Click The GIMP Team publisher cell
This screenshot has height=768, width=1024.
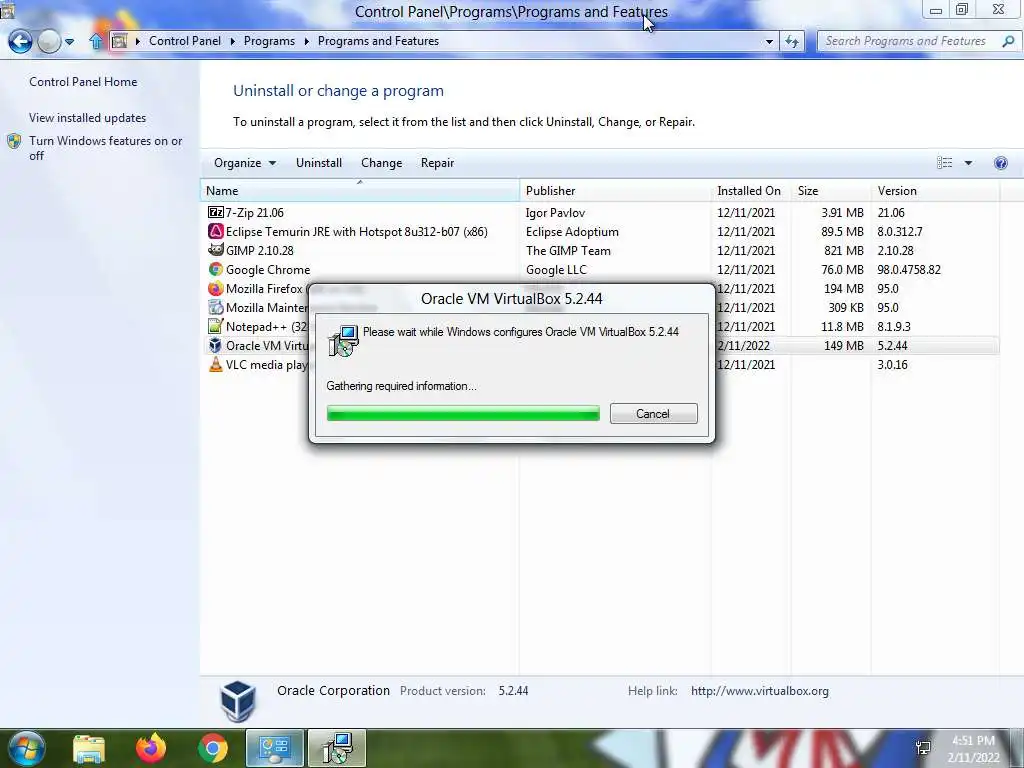click(x=568, y=250)
